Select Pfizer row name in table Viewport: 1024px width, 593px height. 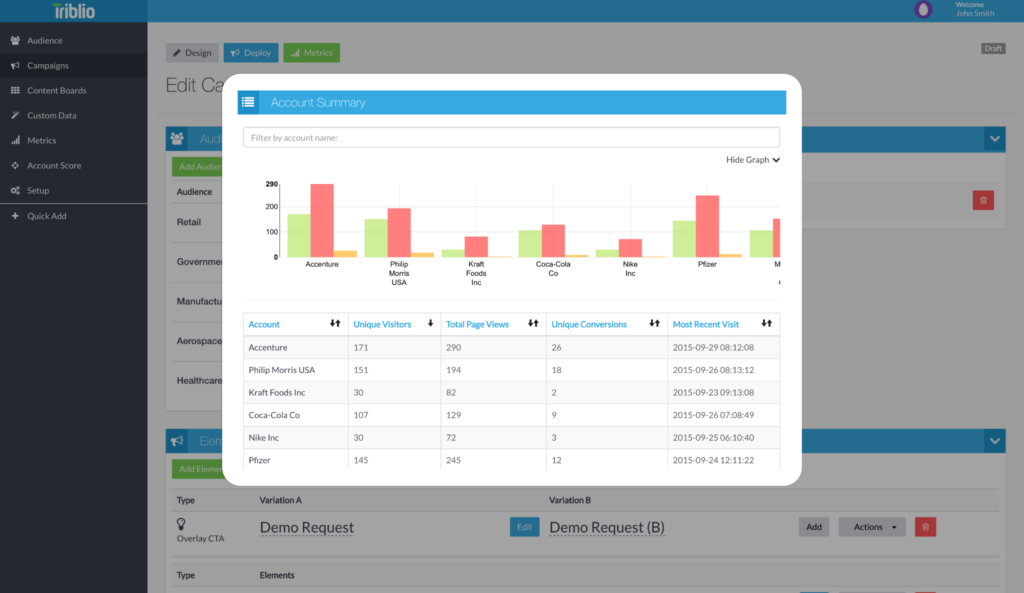point(259,460)
